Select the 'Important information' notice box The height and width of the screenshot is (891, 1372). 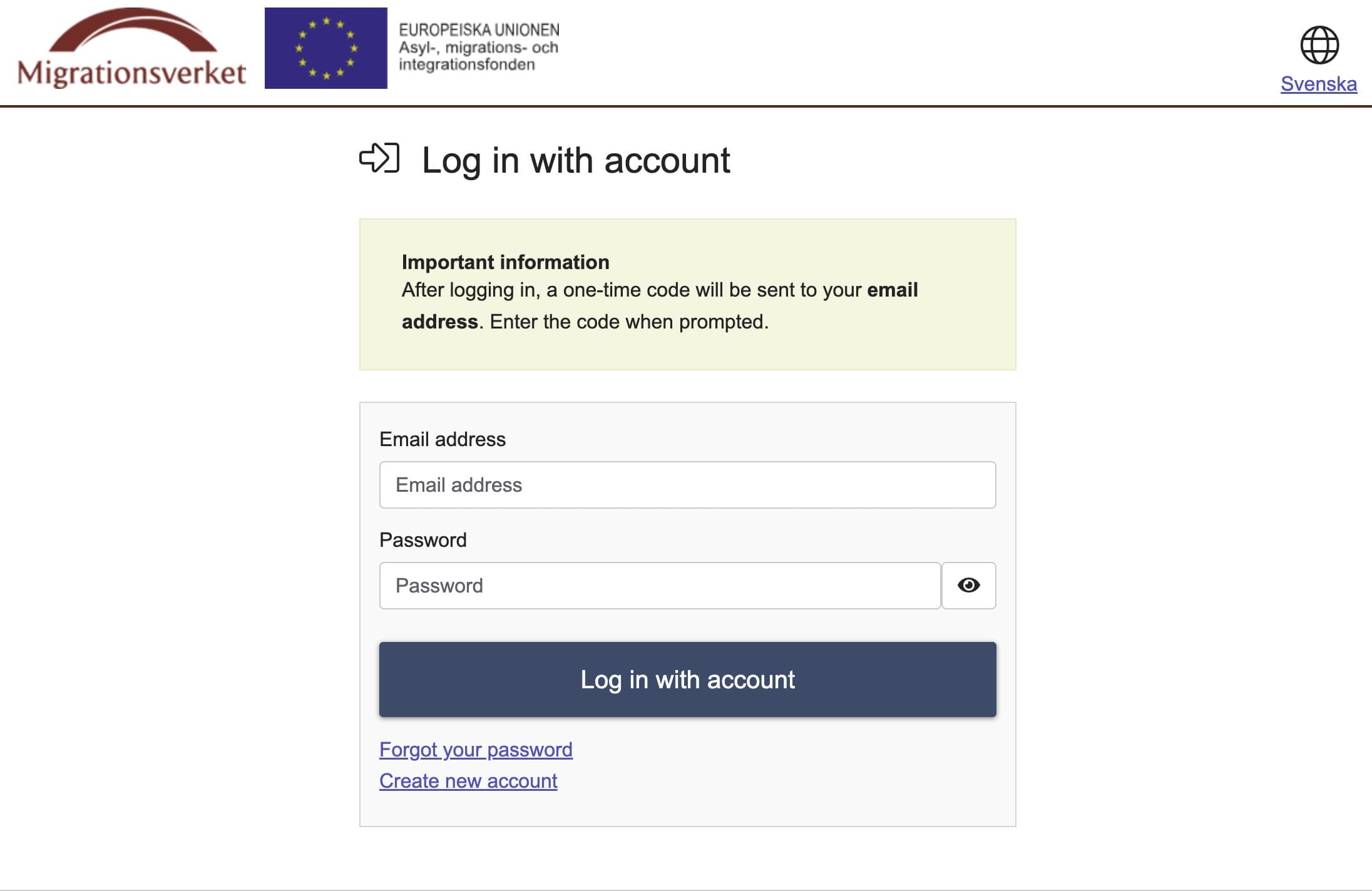point(687,293)
